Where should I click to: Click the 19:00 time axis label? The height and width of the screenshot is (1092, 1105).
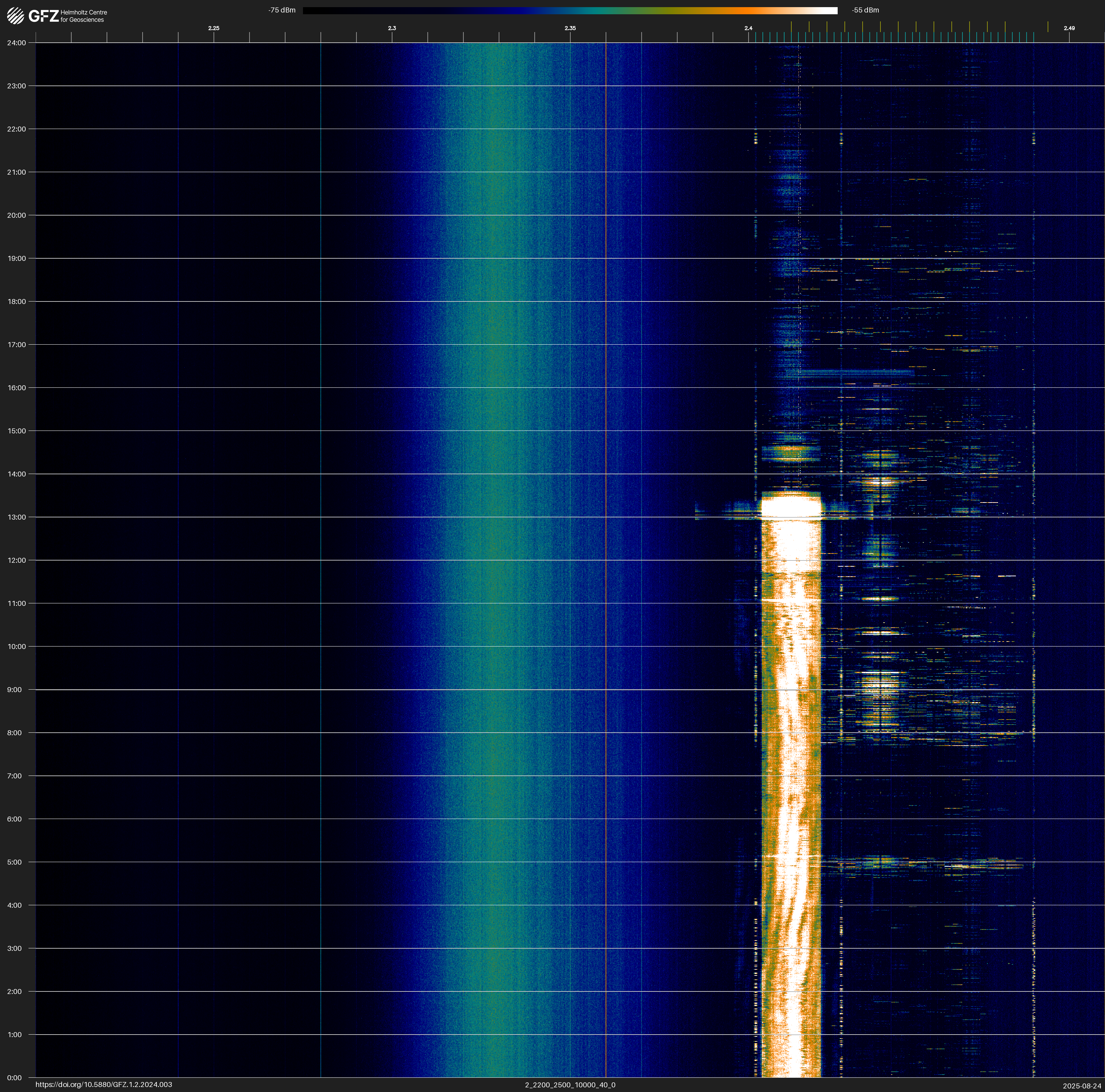(x=17, y=258)
